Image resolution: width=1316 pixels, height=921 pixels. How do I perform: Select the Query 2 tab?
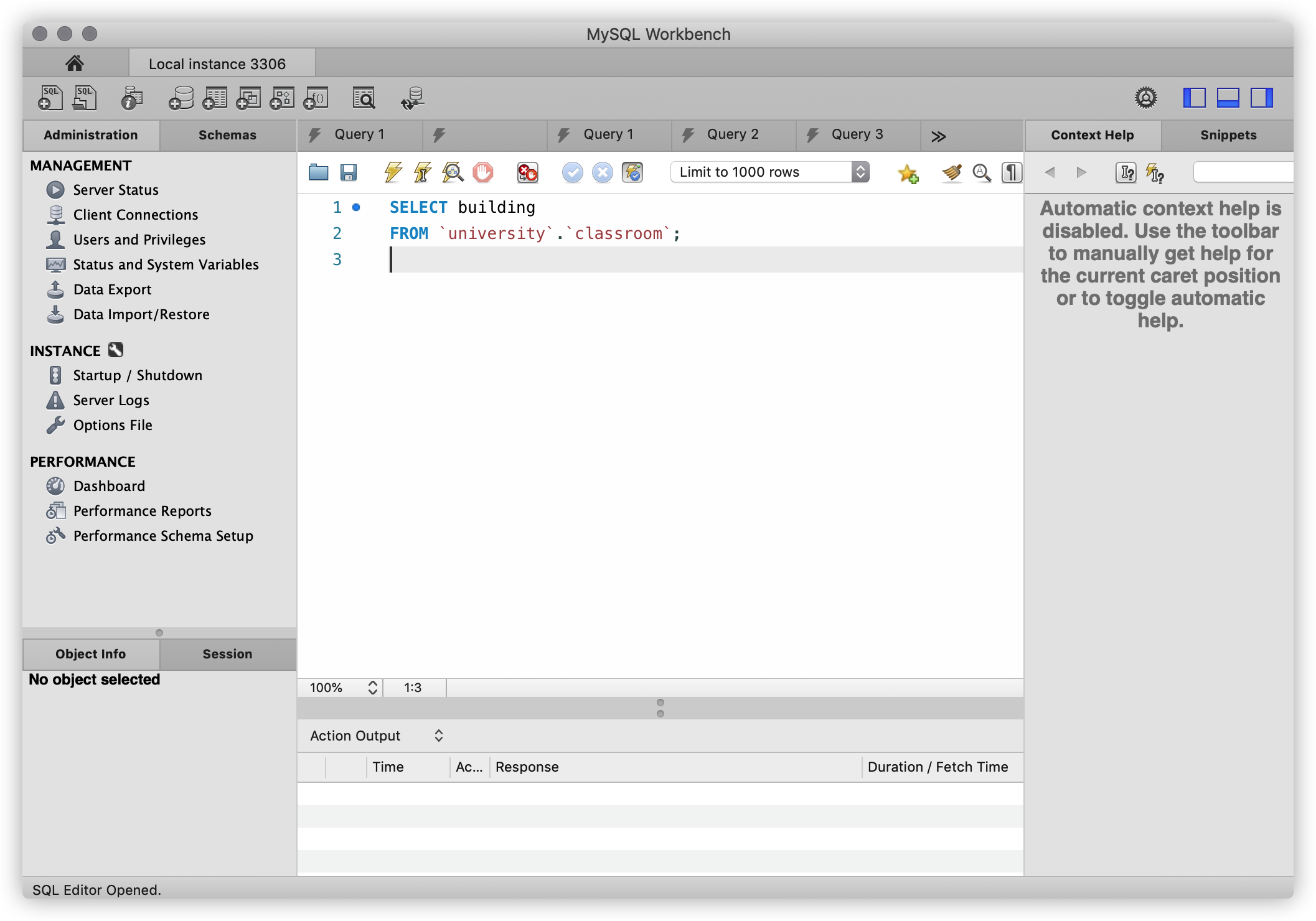pos(733,134)
